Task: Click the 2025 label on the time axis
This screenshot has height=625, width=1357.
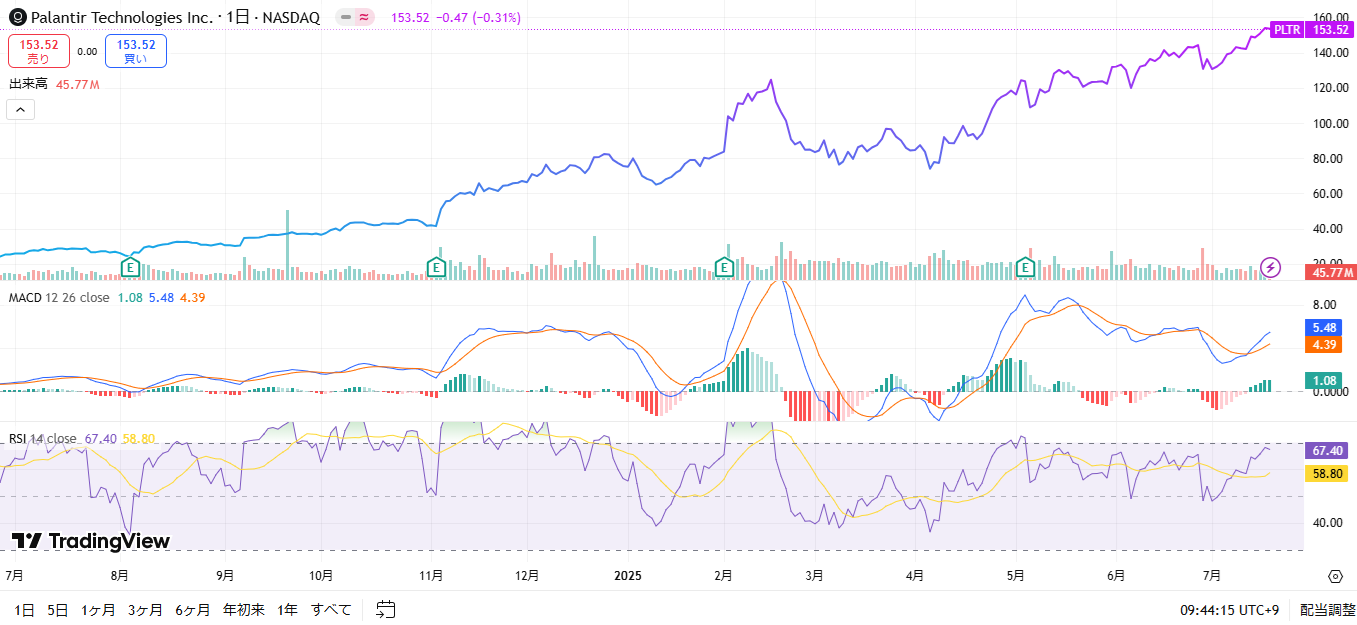Action: click(x=627, y=576)
